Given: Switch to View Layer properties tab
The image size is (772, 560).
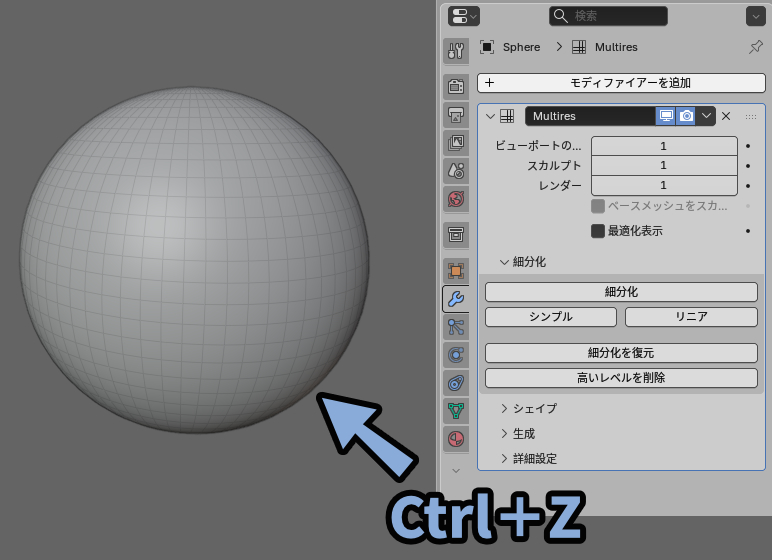Looking at the screenshot, I should [x=455, y=142].
